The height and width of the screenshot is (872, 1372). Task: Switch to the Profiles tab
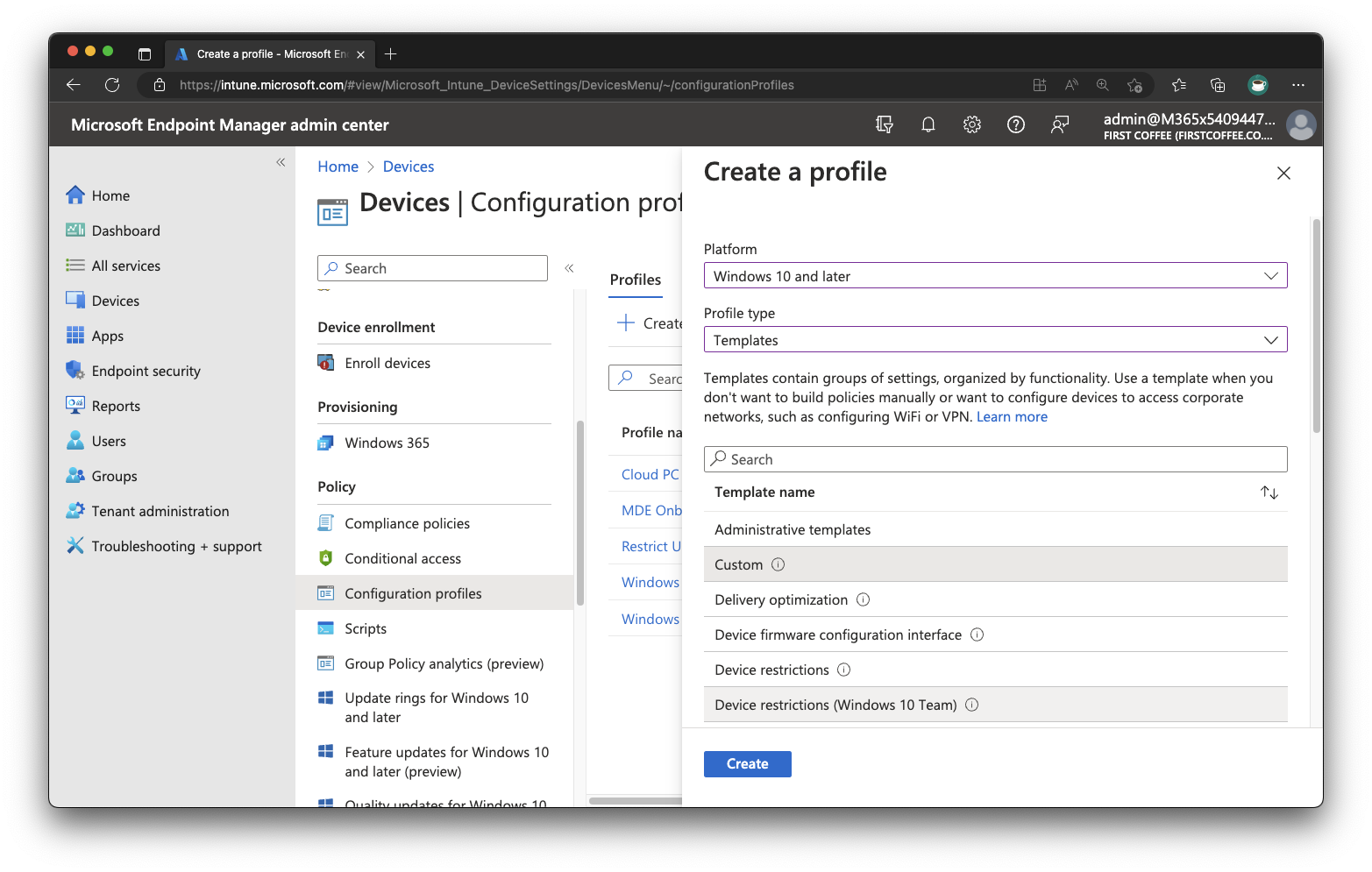(635, 279)
